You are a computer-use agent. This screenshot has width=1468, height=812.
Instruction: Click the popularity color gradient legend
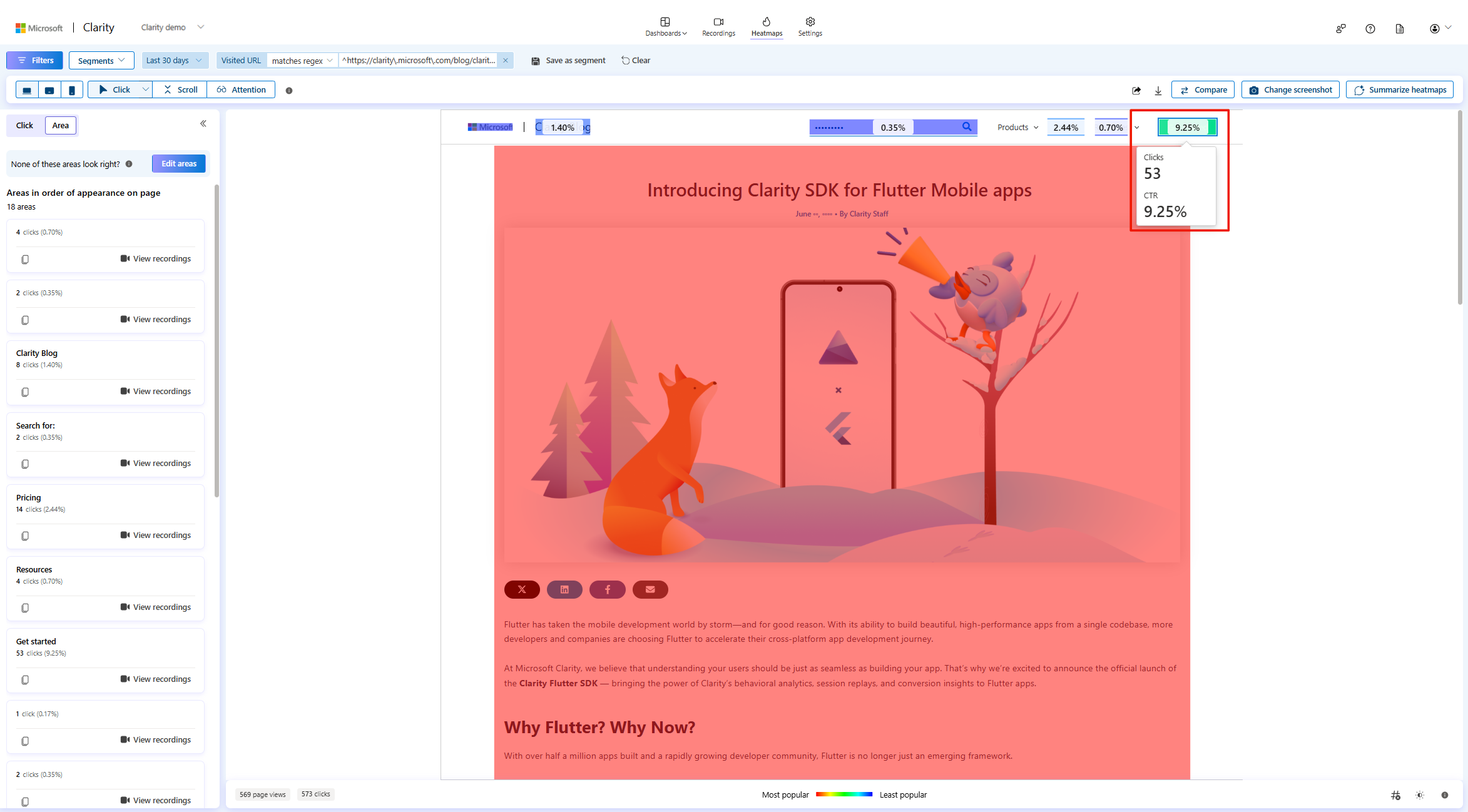pos(844,794)
